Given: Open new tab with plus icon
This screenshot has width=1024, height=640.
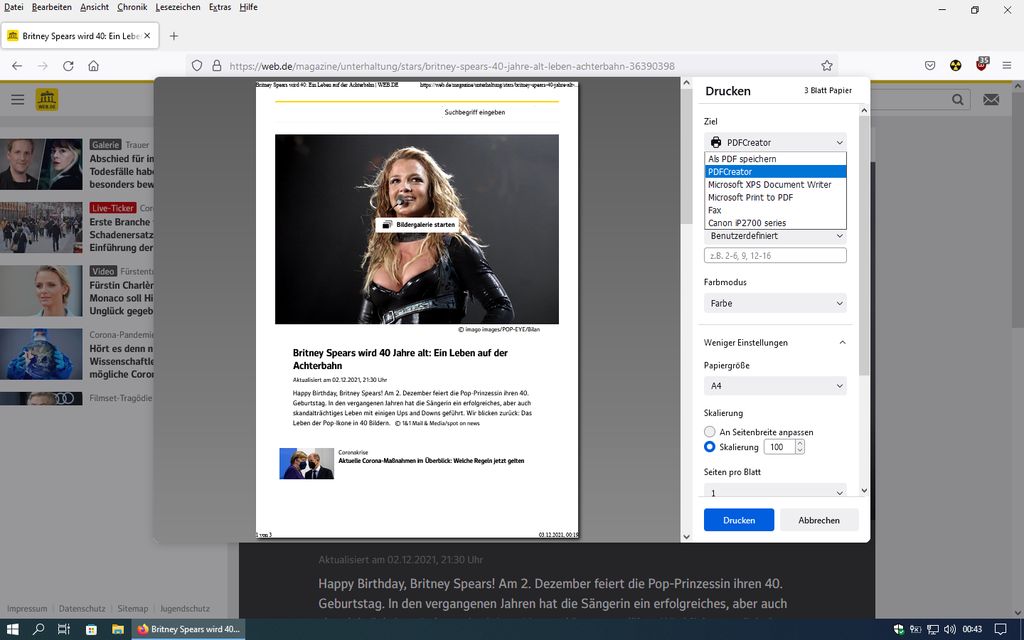Looking at the screenshot, I should tap(174, 36).
